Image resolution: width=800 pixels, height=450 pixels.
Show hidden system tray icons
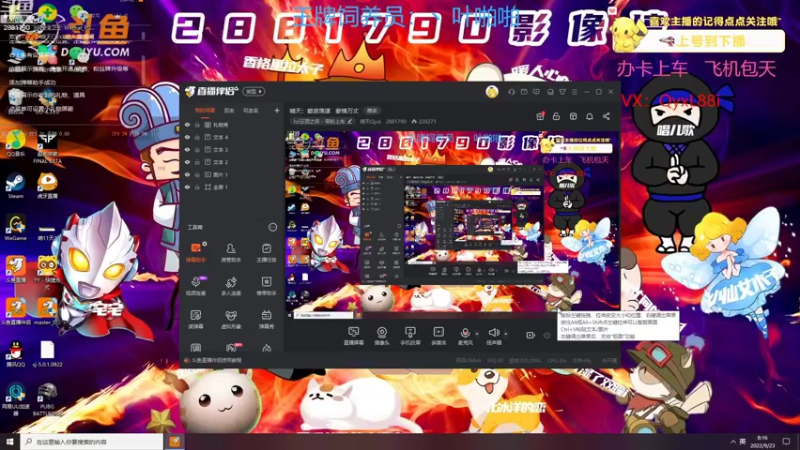pyautogui.click(x=733, y=441)
